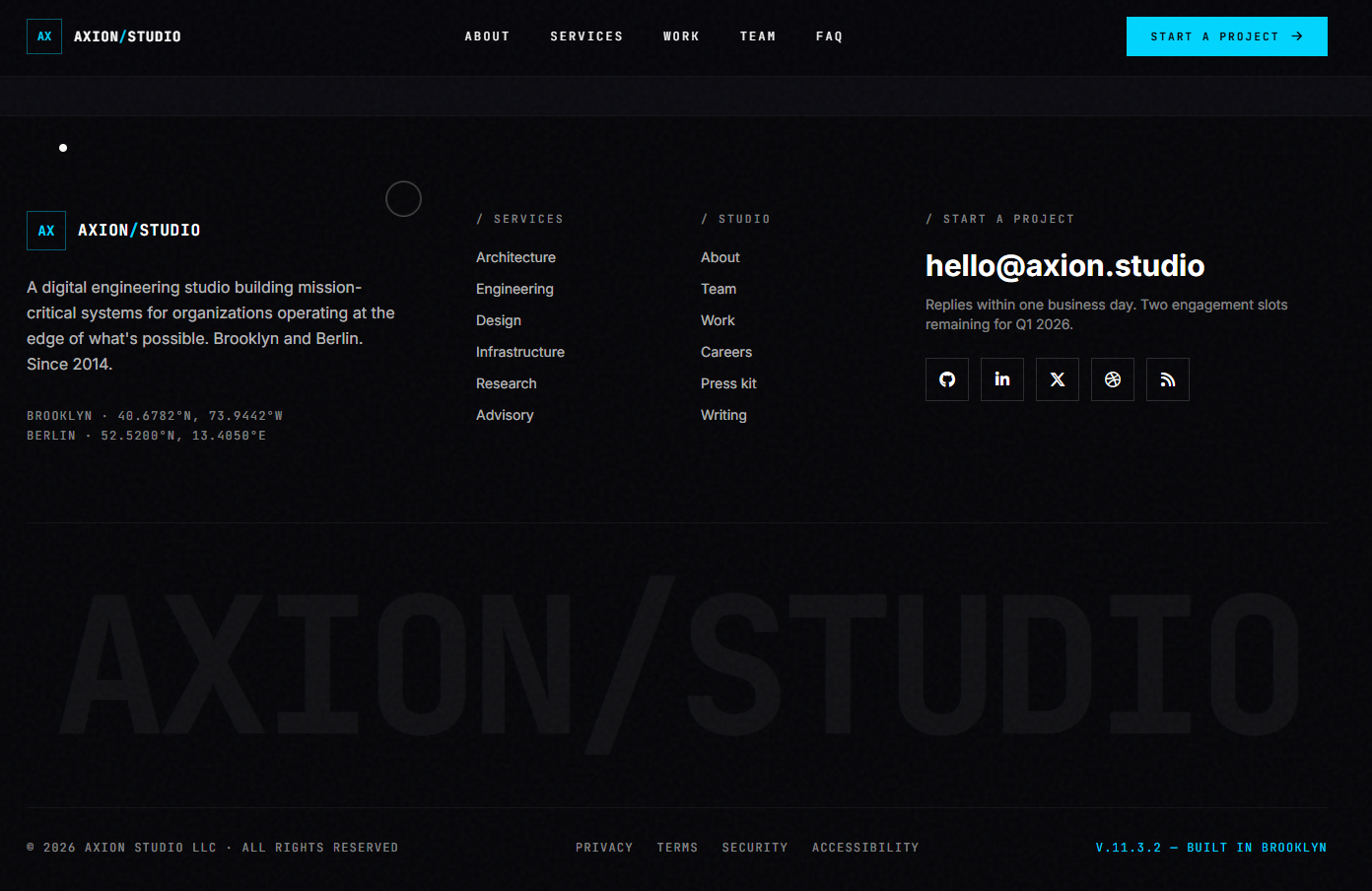Open the Dribbble social icon

click(x=1113, y=379)
